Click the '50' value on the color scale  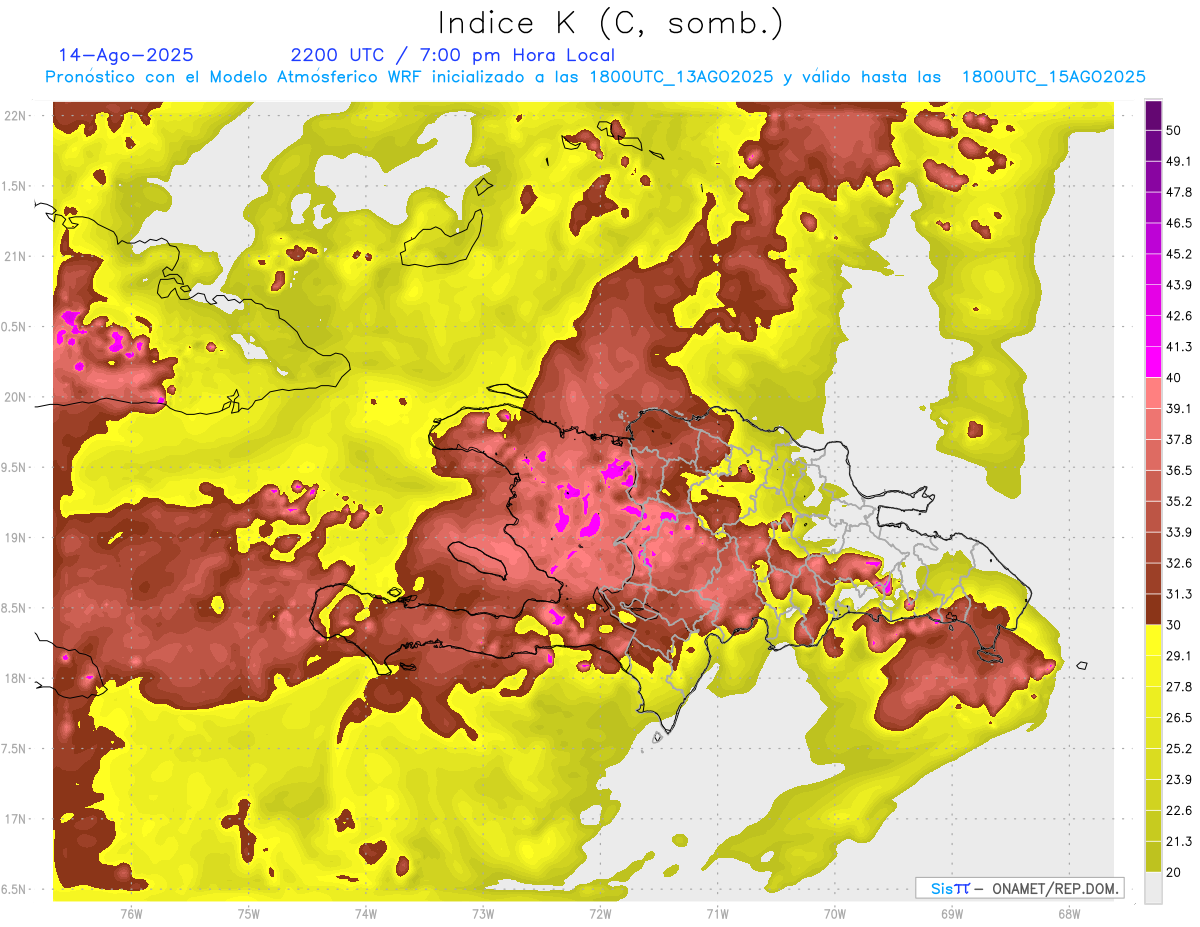point(1176,131)
